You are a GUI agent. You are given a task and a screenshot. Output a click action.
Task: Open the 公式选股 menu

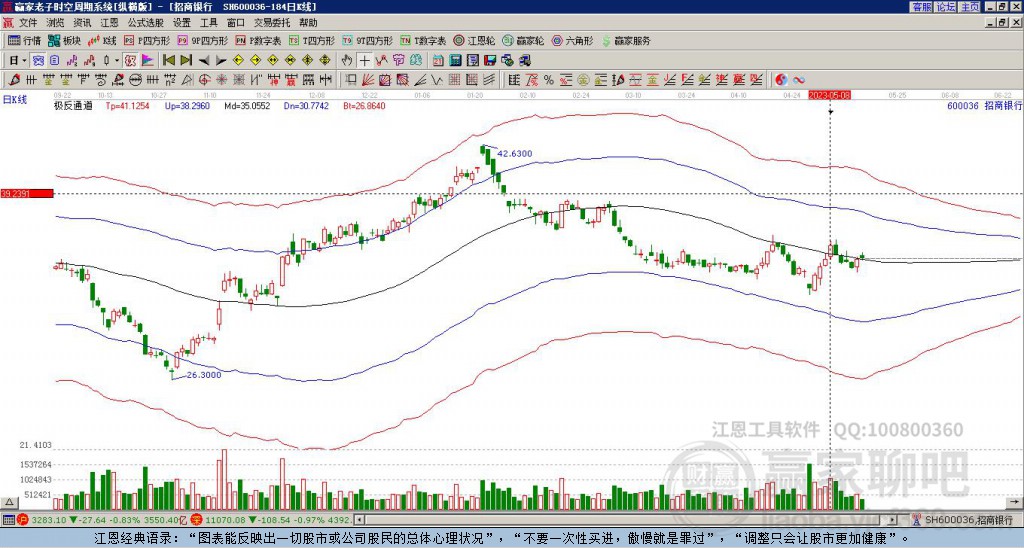146,23
